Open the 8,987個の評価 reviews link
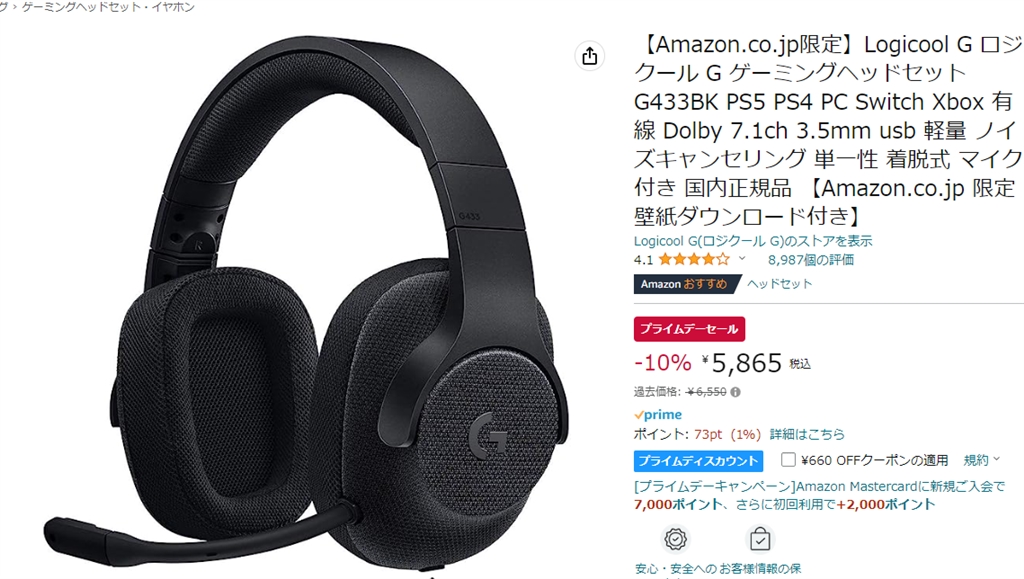 click(x=810, y=260)
